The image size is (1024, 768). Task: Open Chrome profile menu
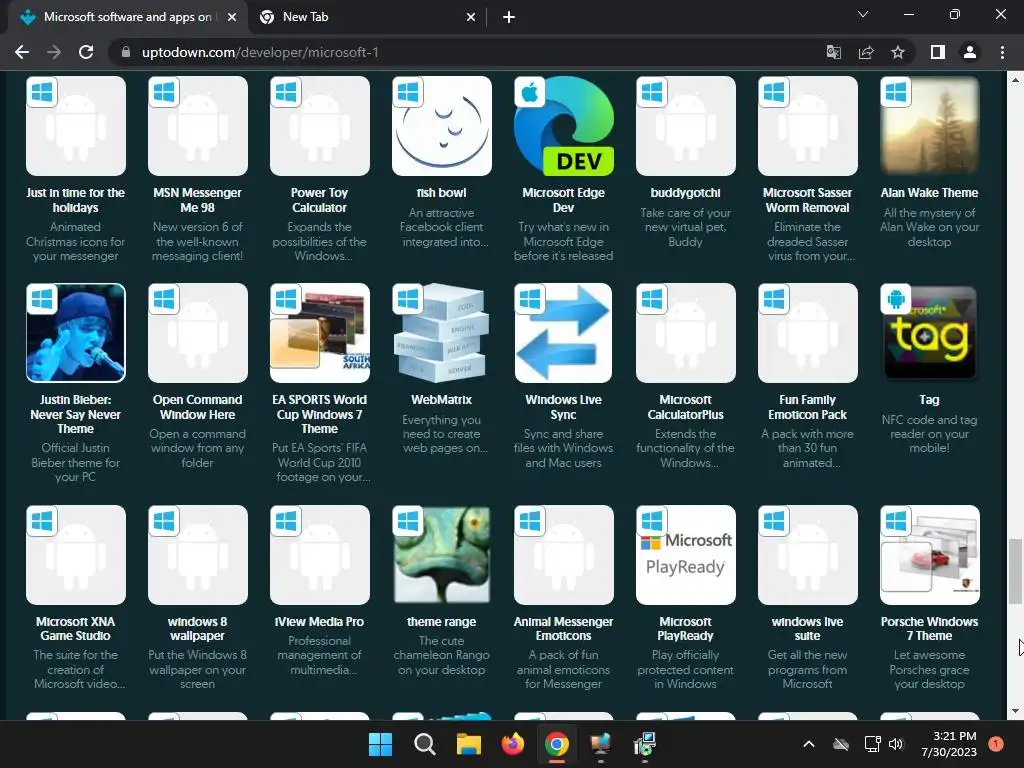point(970,52)
